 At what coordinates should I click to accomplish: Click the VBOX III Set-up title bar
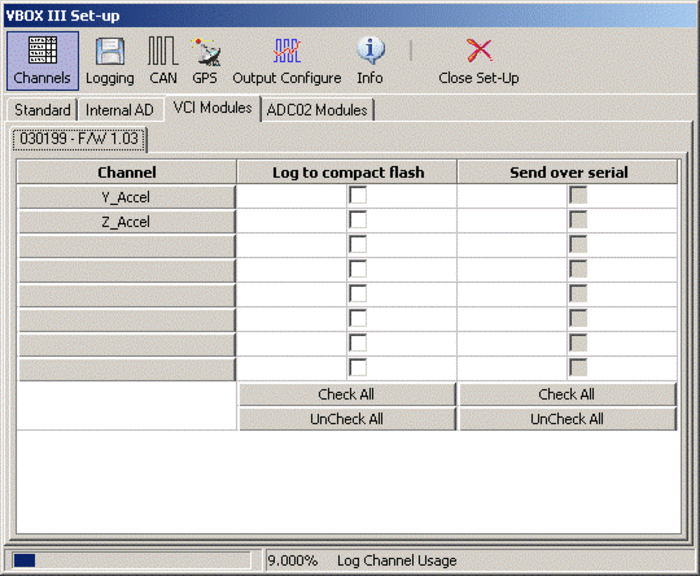(x=350, y=16)
